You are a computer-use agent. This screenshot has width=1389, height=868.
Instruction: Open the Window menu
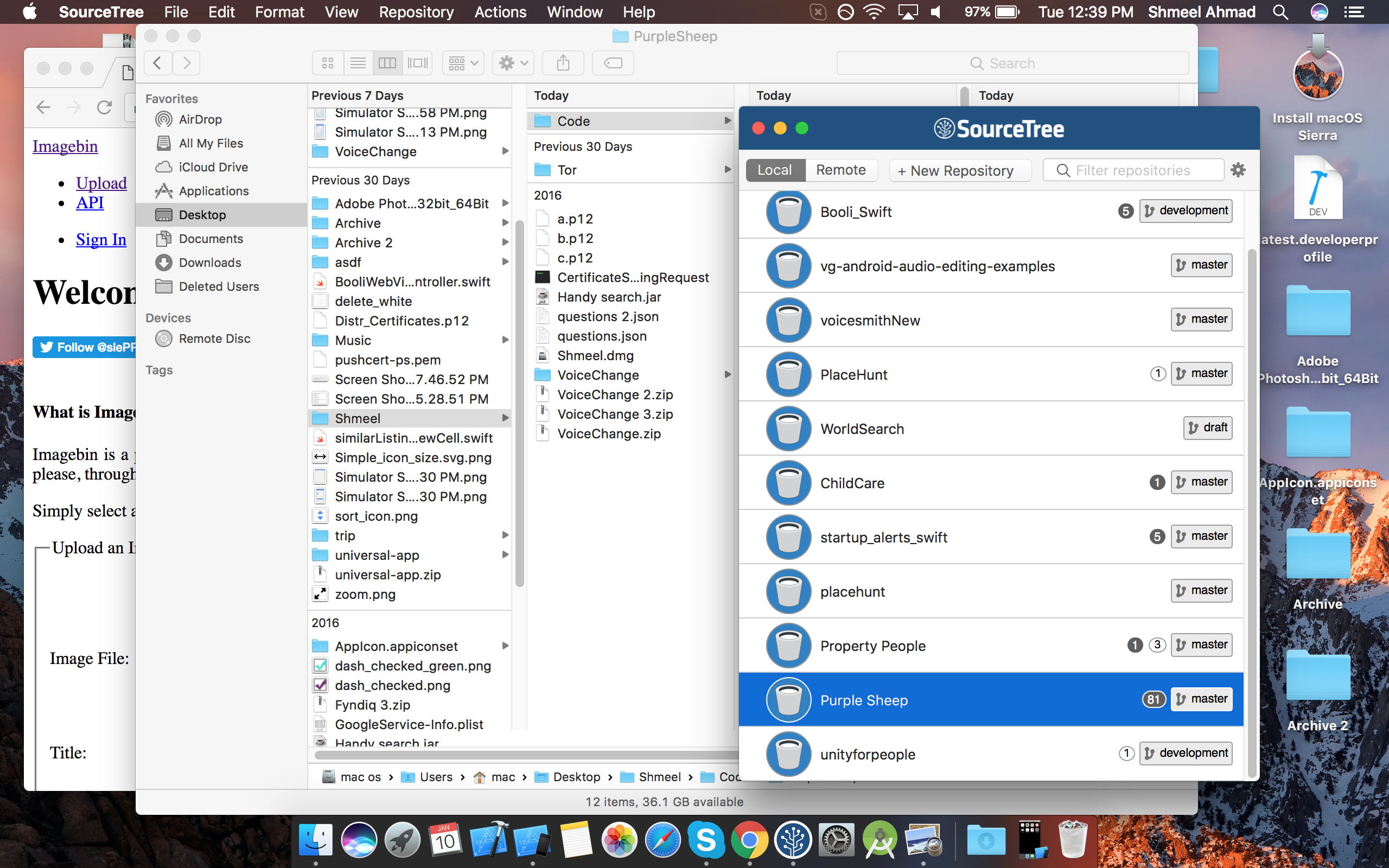(x=575, y=12)
